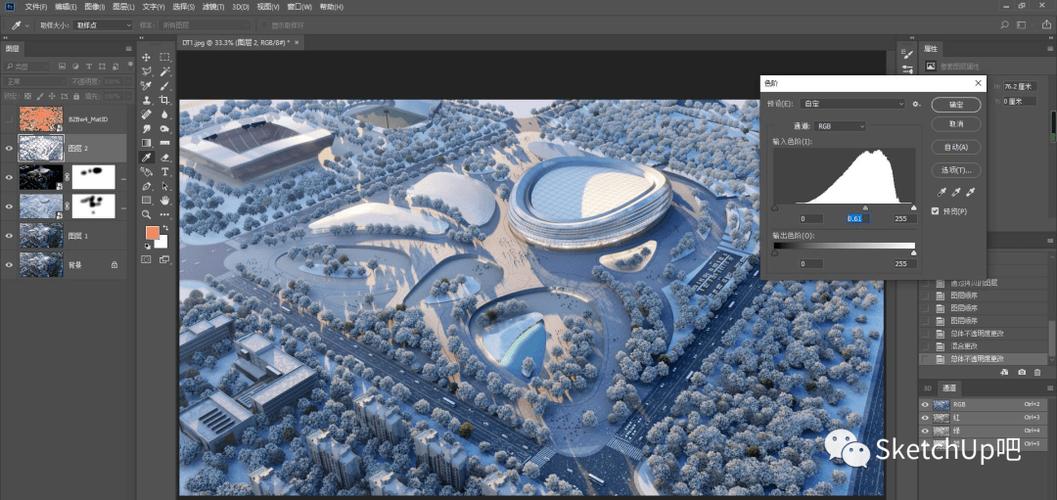Open the 图像(I) menu

(x=95, y=6)
